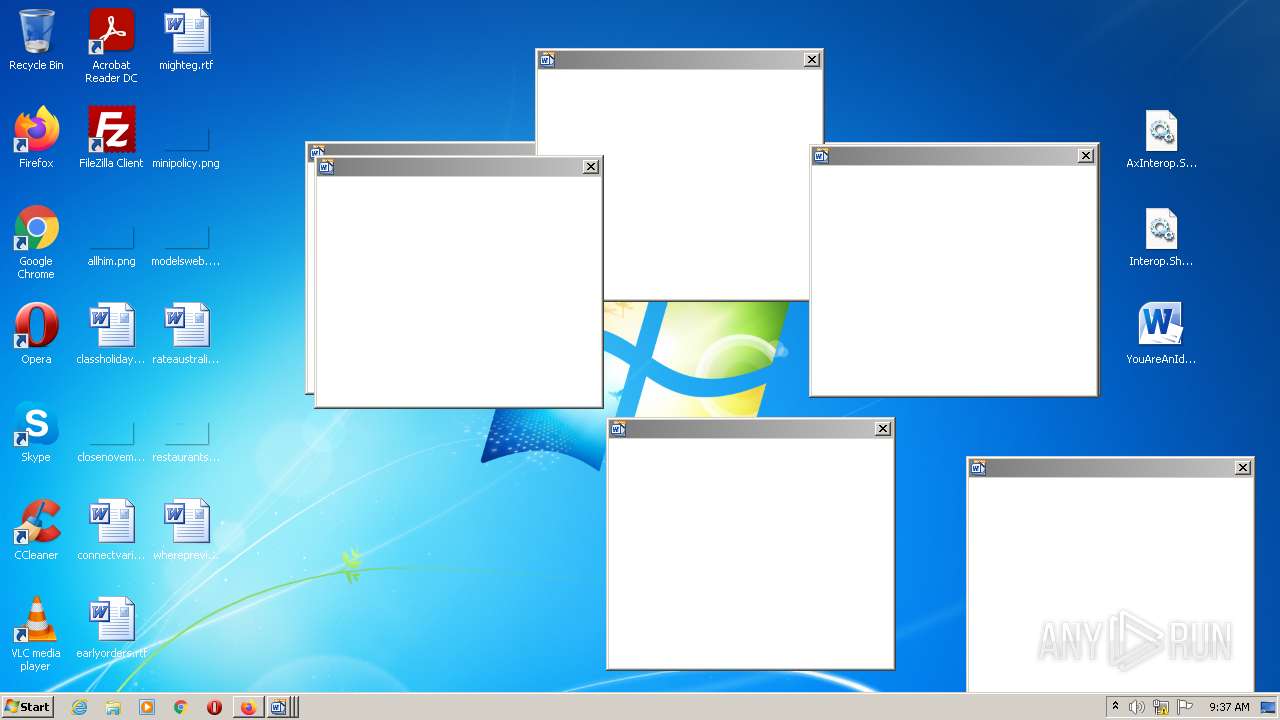This screenshot has width=1280, height=720.
Task: Click the Show desktop button
Action: (1269, 707)
